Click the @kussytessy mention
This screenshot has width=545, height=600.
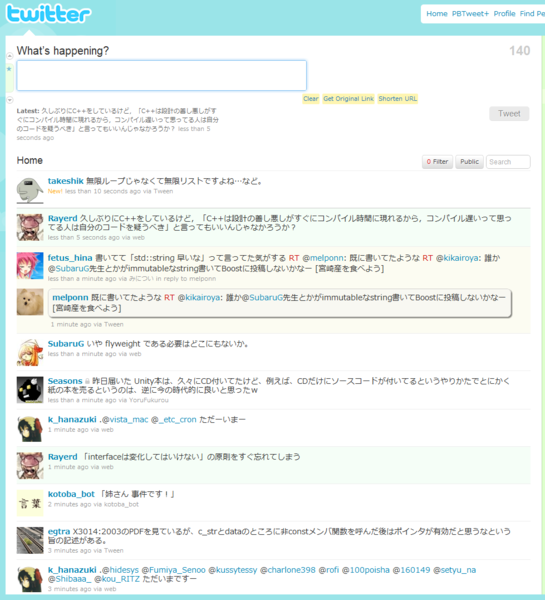coord(233,570)
